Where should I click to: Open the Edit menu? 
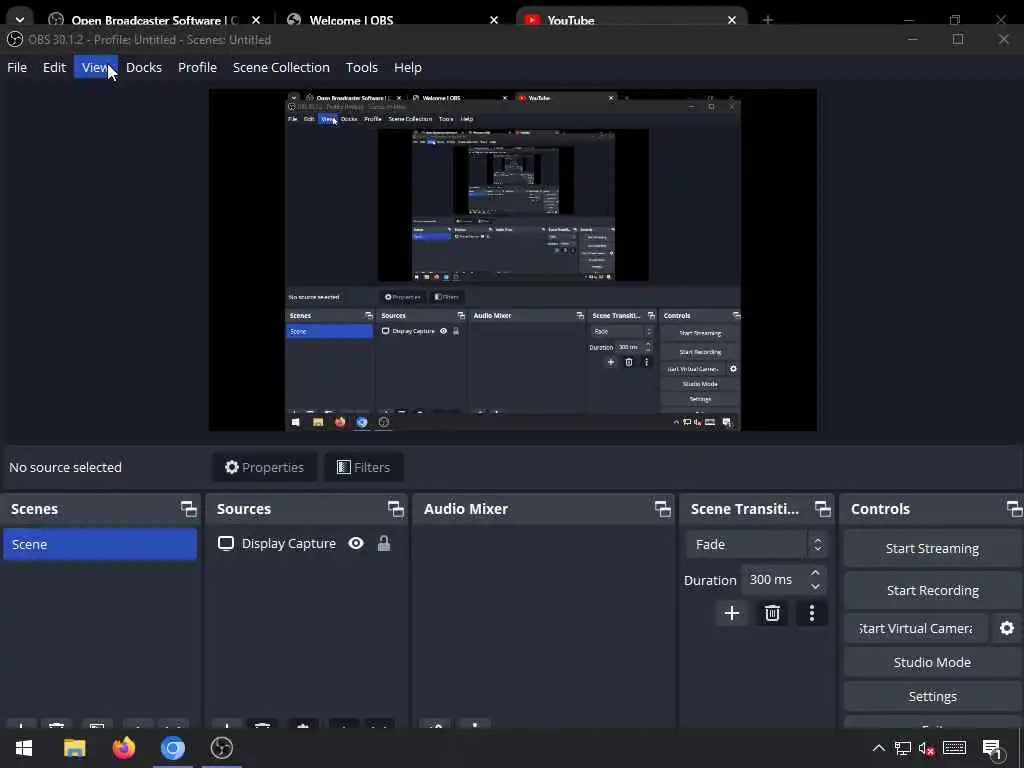point(54,67)
